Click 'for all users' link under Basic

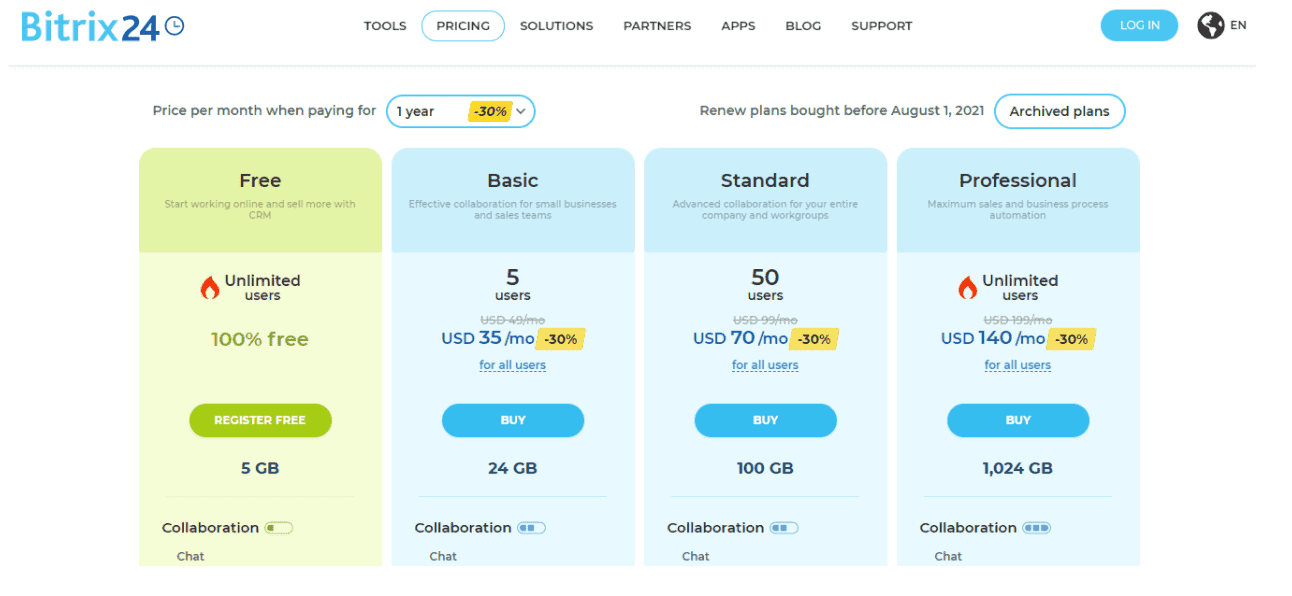(x=513, y=365)
